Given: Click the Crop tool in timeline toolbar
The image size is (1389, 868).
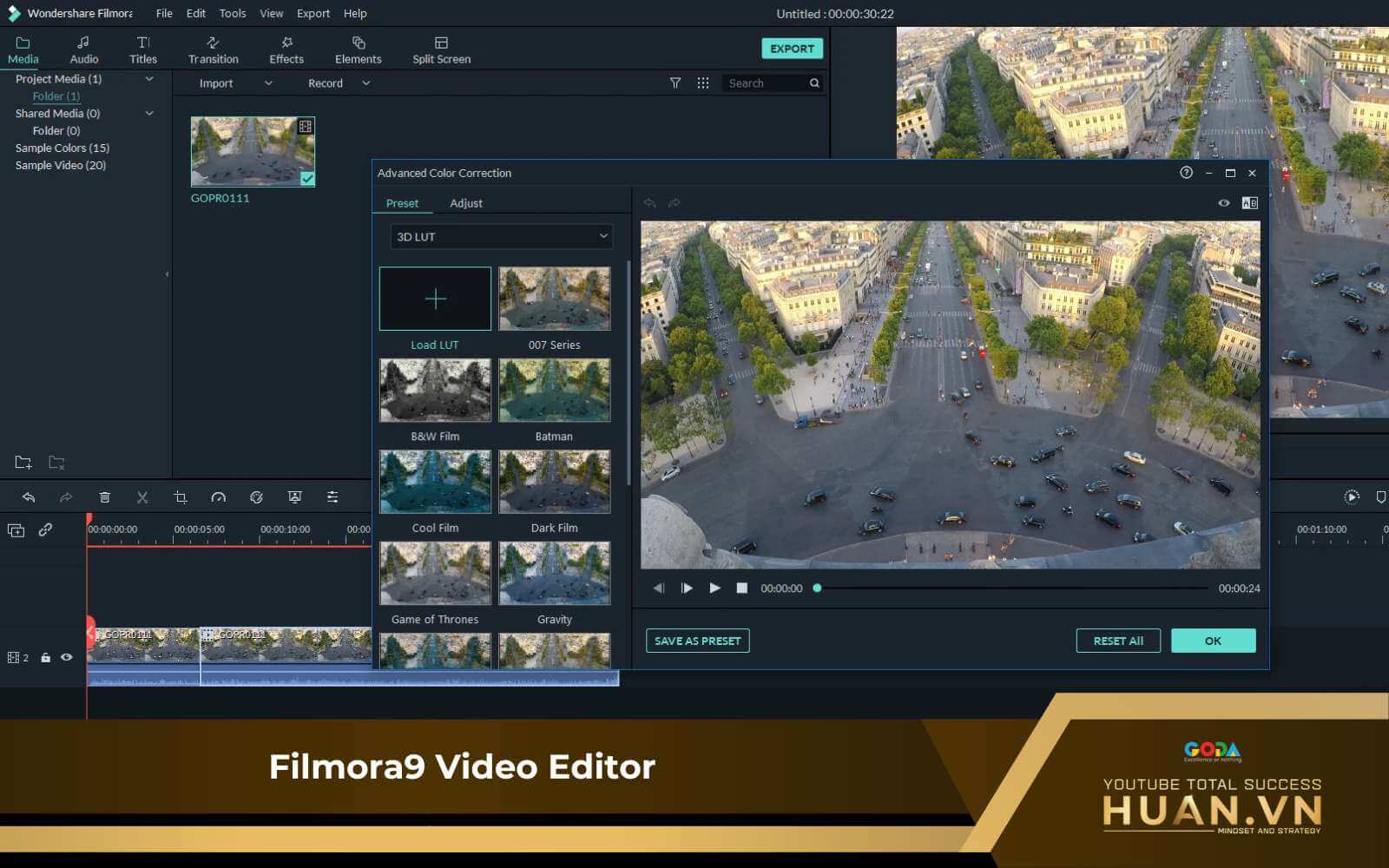Looking at the screenshot, I should [181, 497].
